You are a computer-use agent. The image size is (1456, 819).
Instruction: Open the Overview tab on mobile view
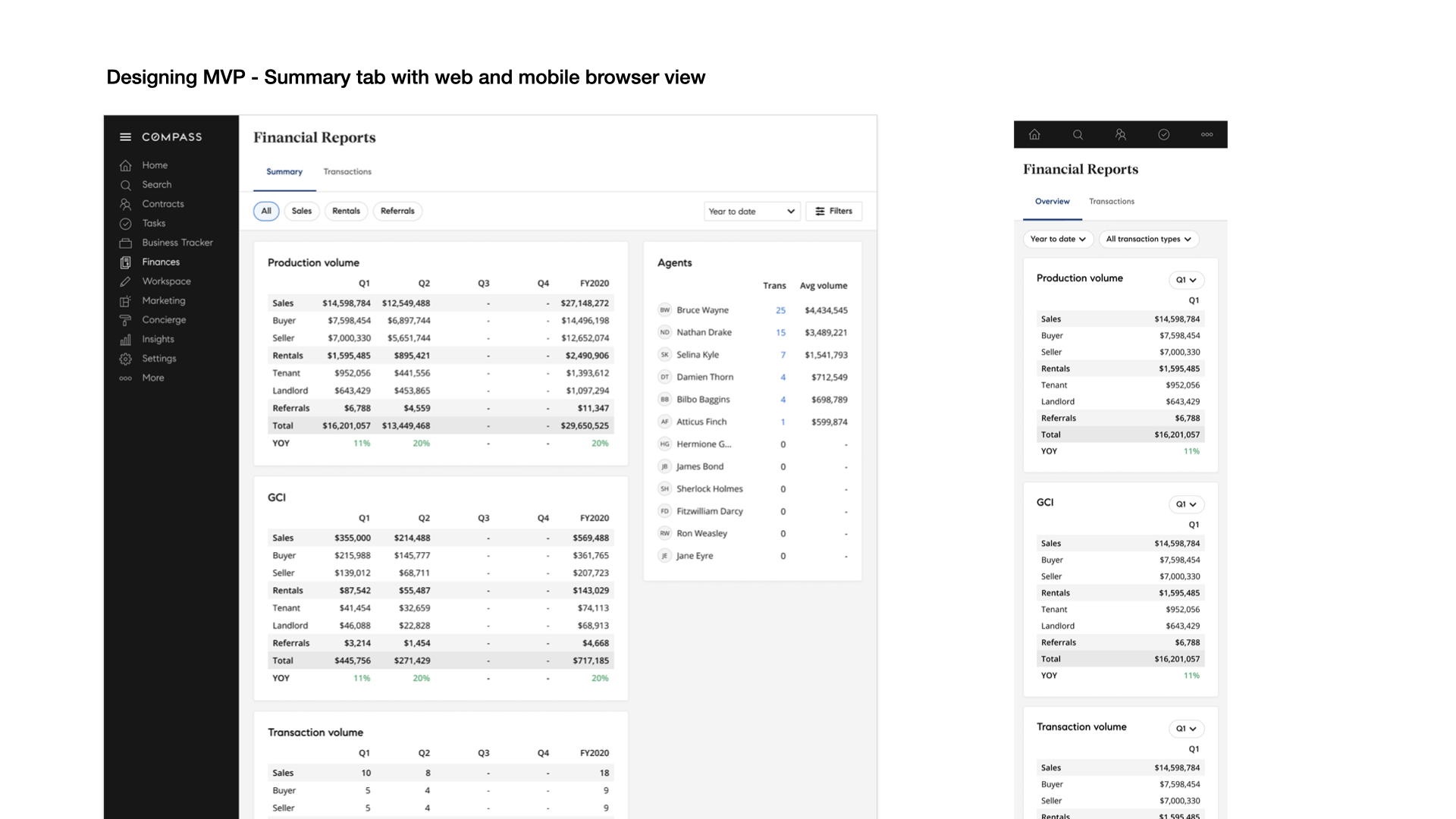click(x=1053, y=201)
